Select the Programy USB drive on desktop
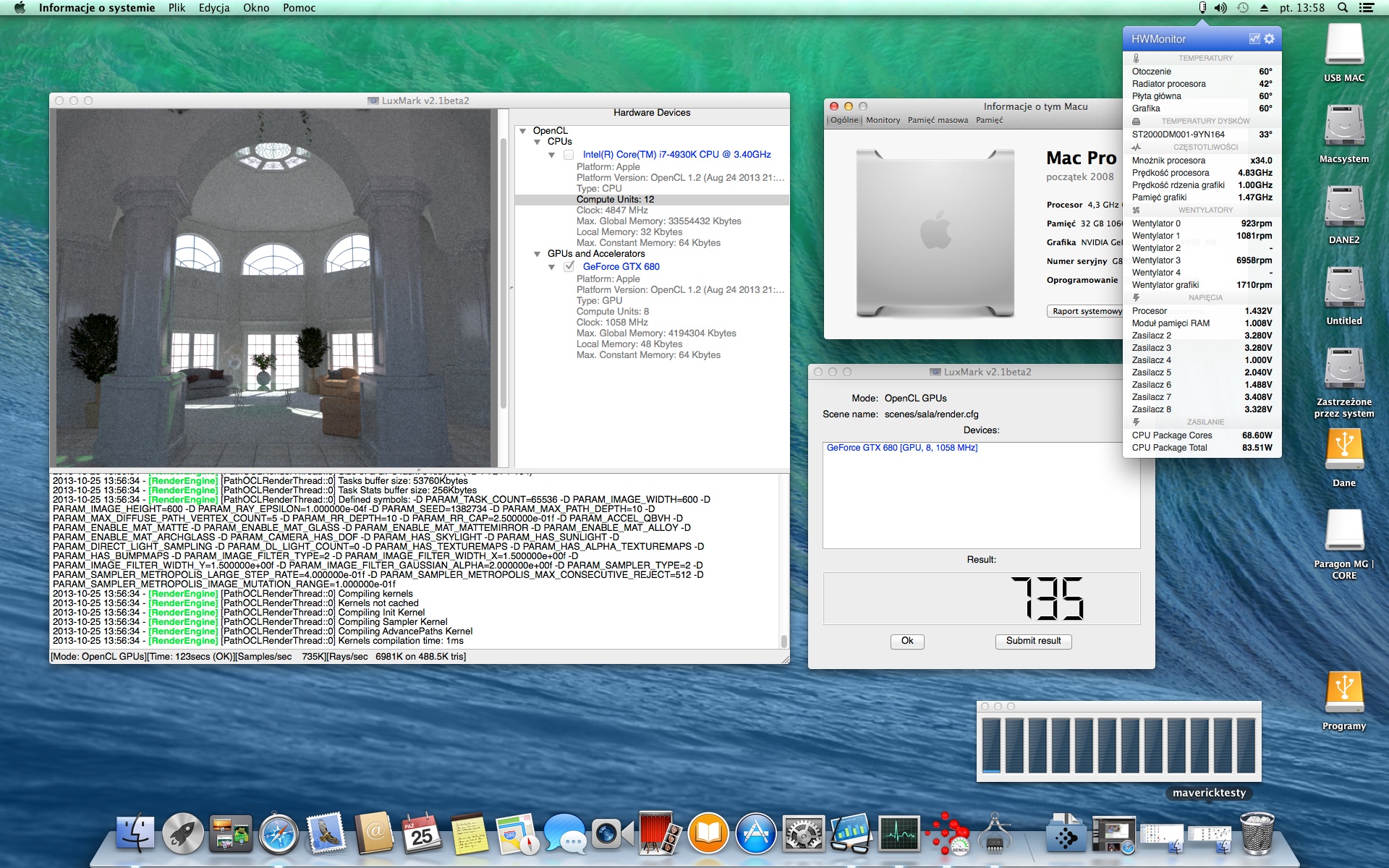Image resolution: width=1389 pixels, height=868 pixels. [x=1344, y=701]
